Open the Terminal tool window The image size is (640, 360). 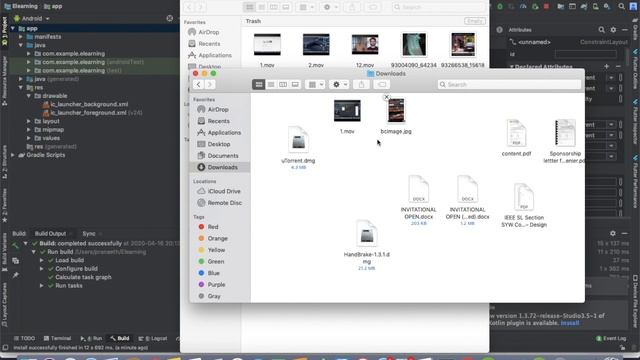57,338
